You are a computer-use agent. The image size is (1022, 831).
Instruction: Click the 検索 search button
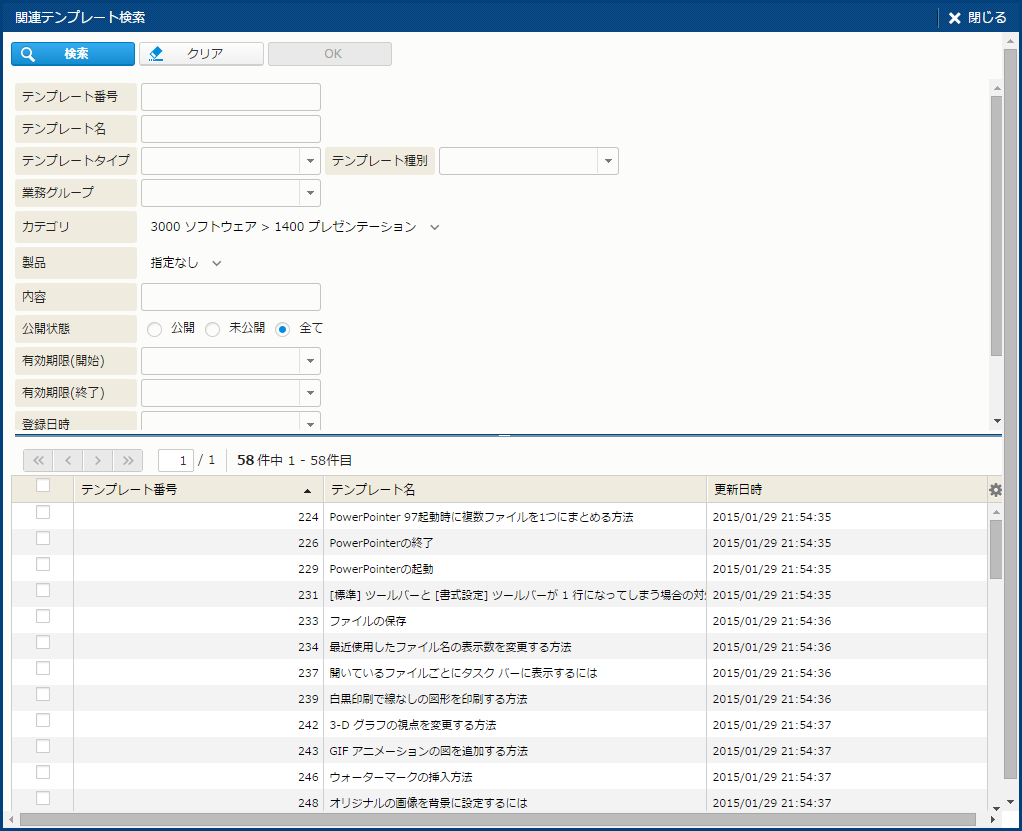(x=73, y=54)
